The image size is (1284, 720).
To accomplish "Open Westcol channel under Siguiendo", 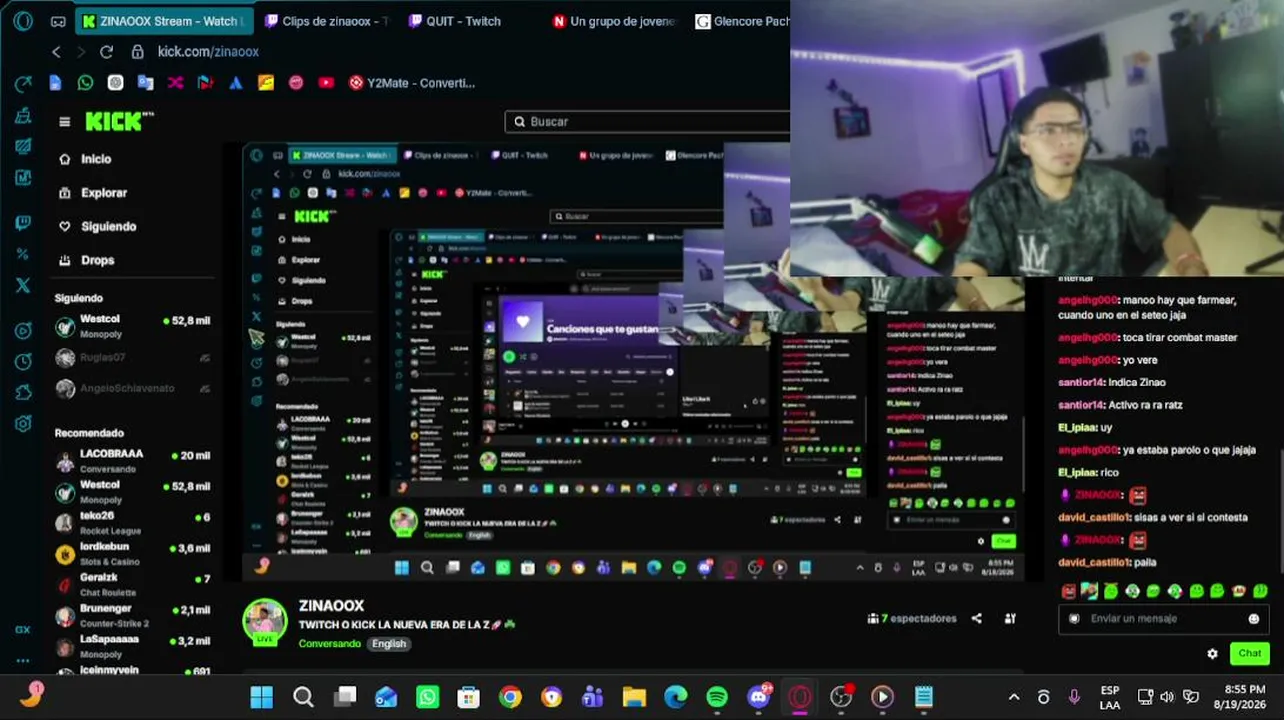I will (x=133, y=326).
